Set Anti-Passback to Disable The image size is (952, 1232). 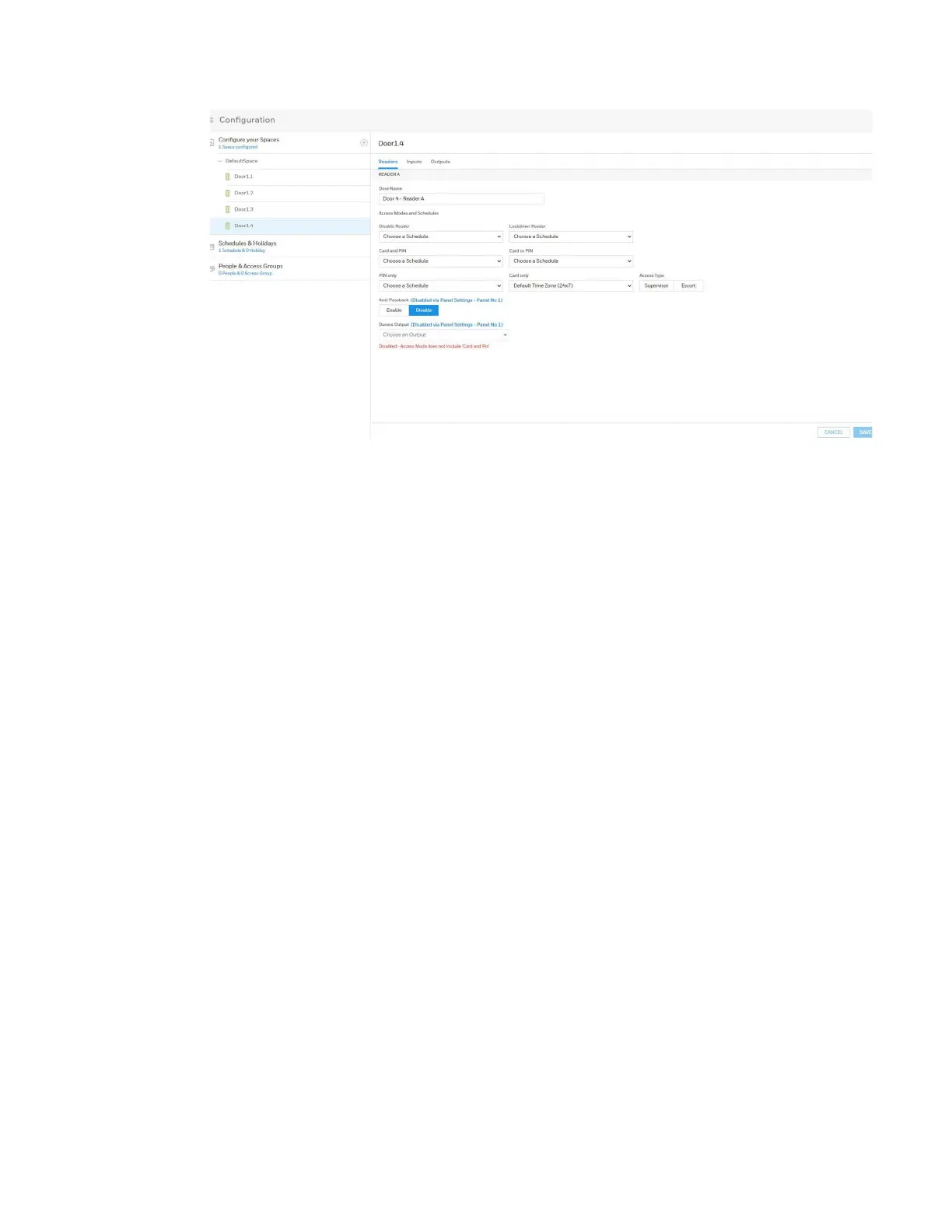click(424, 310)
